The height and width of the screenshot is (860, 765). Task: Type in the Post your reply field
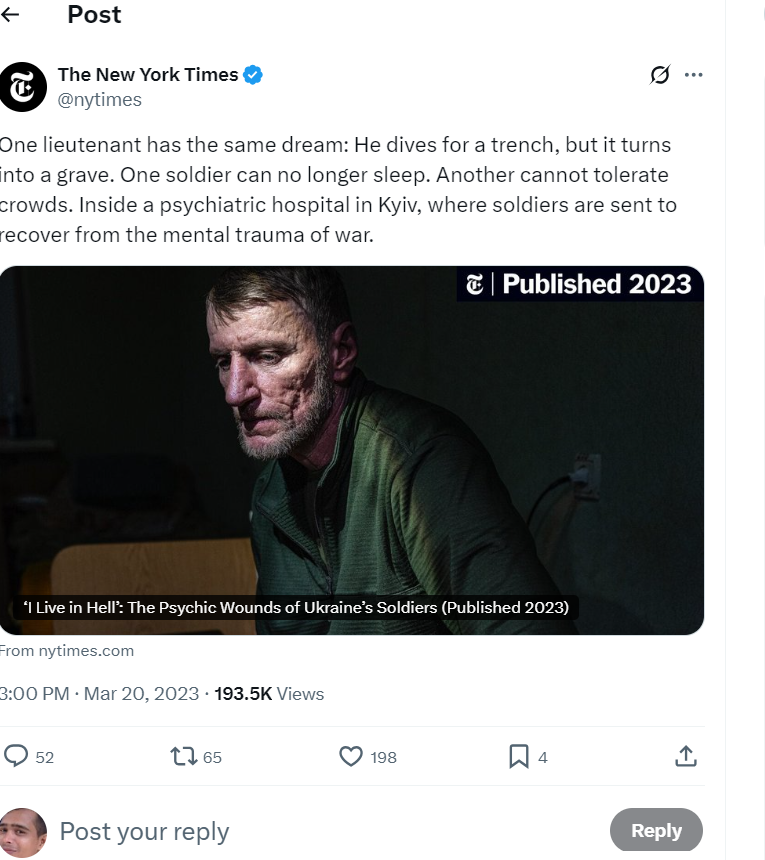(x=300, y=831)
